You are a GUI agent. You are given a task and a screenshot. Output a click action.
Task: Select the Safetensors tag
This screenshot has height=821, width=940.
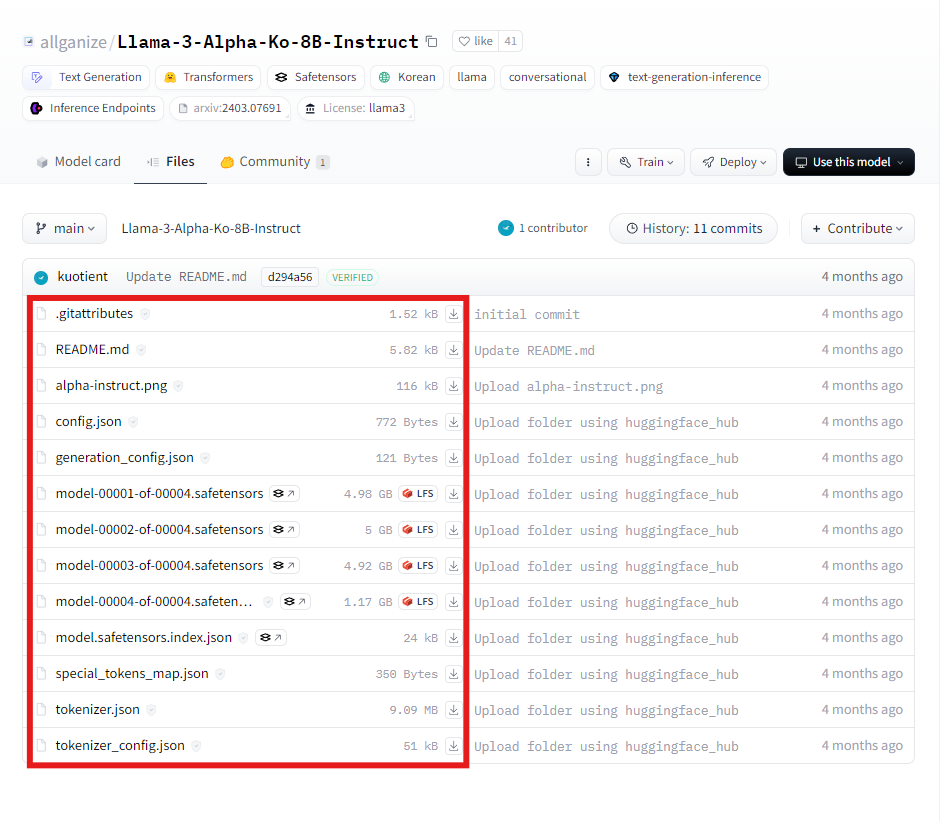pos(315,77)
